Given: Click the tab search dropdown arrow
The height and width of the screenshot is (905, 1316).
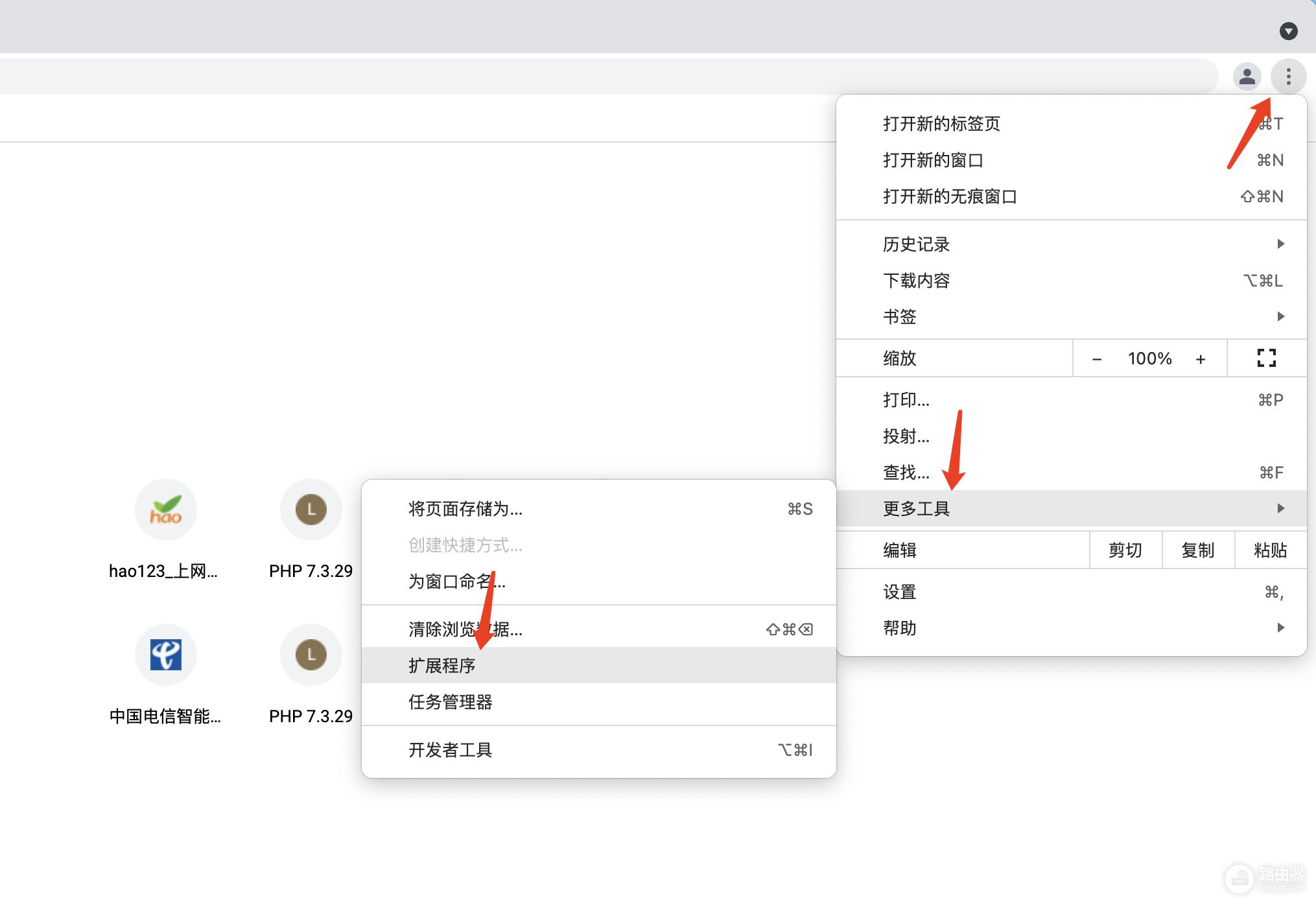Looking at the screenshot, I should pos(1288,31).
